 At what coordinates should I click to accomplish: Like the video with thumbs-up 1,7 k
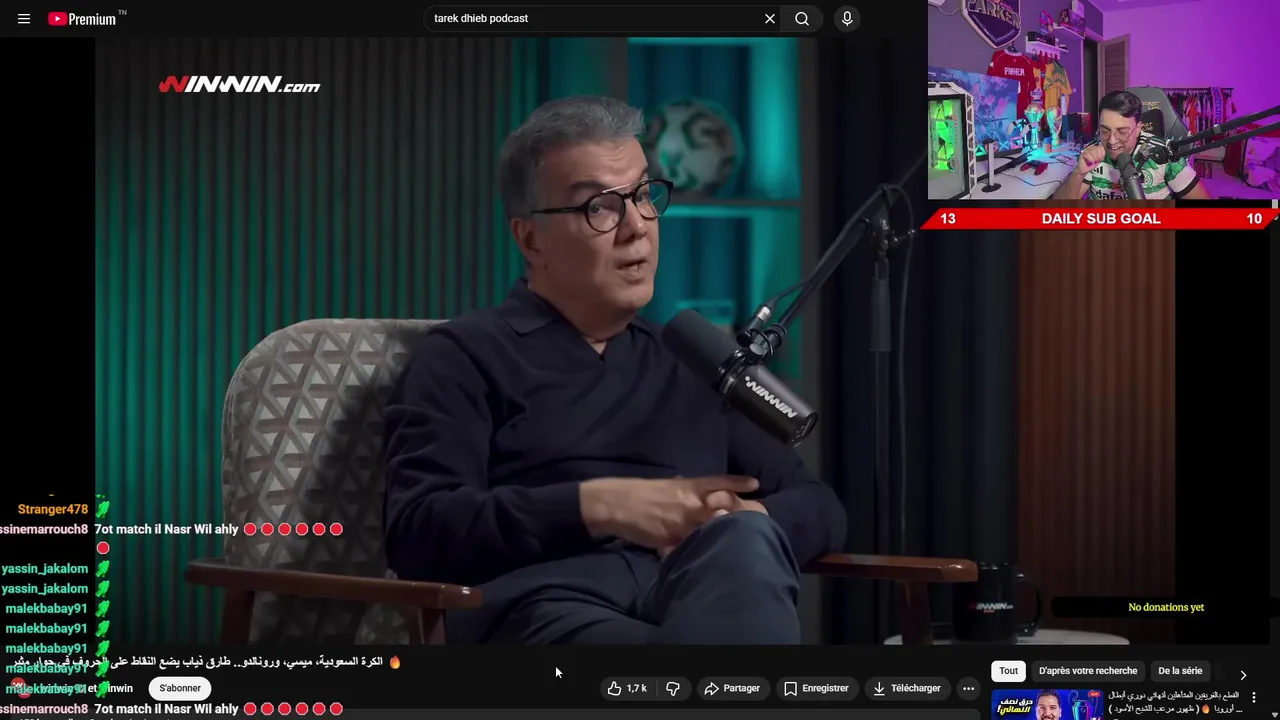[x=627, y=688]
